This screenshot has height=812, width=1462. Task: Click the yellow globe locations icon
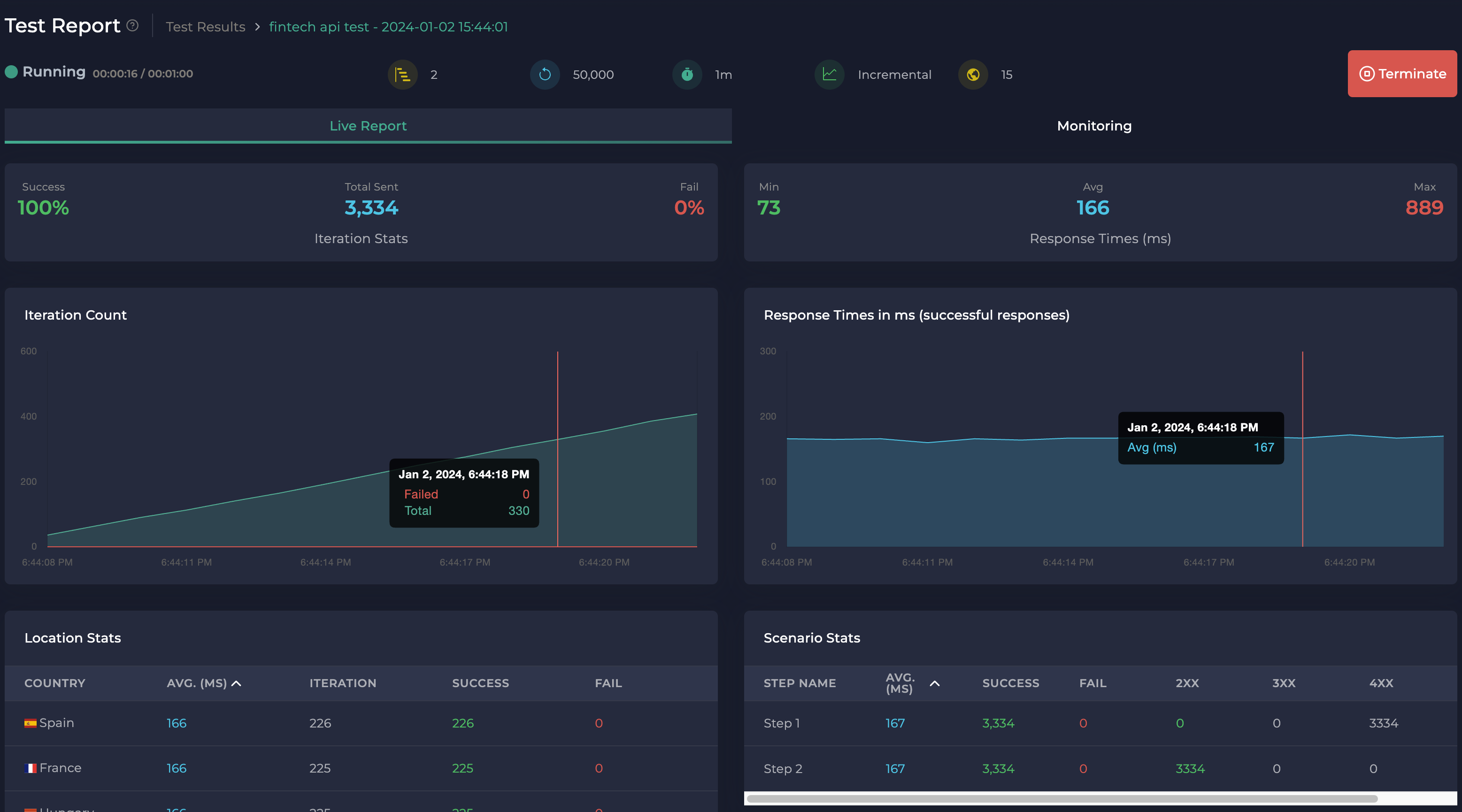tap(973, 74)
